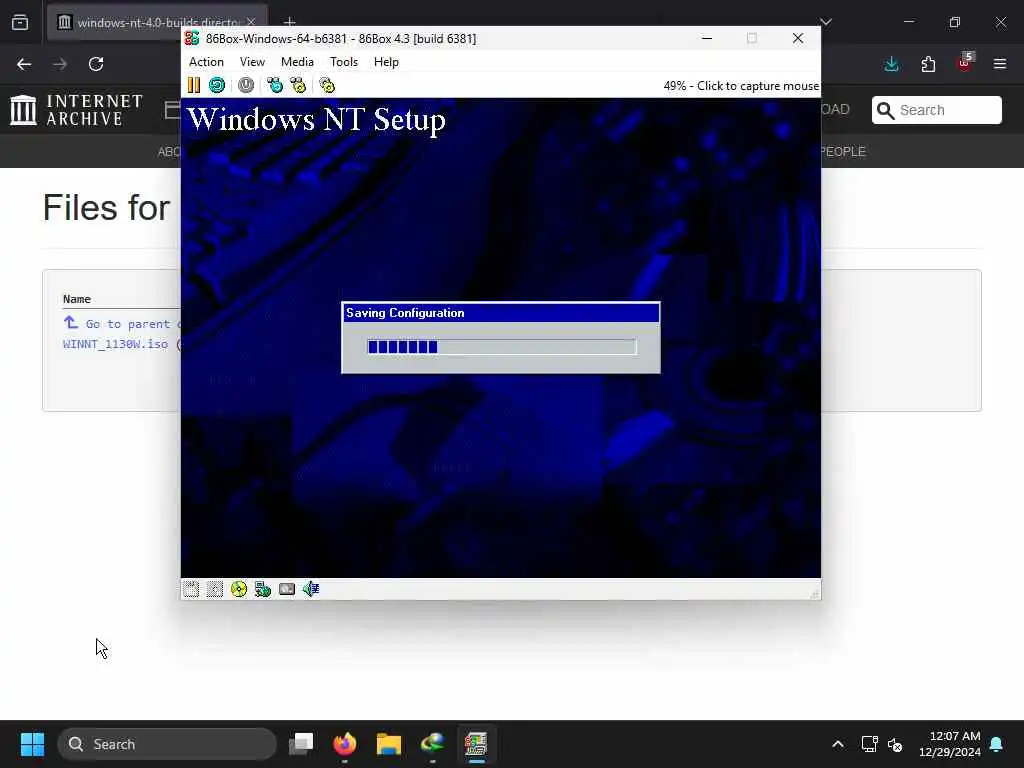1024x768 pixels.
Task: Open the Tools menu in 86Box
Action: click(x=344, y=62)
